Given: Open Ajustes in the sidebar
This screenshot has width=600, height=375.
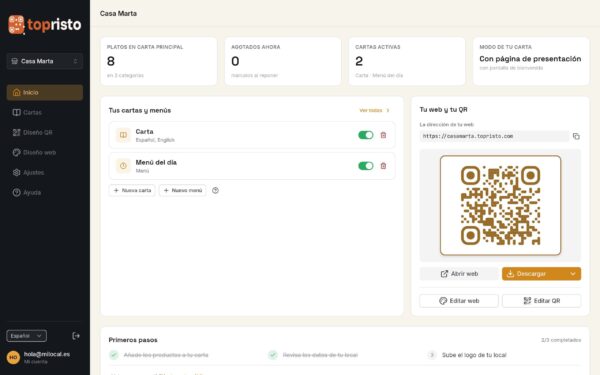Looking at the screenshot, I should 45,173.
